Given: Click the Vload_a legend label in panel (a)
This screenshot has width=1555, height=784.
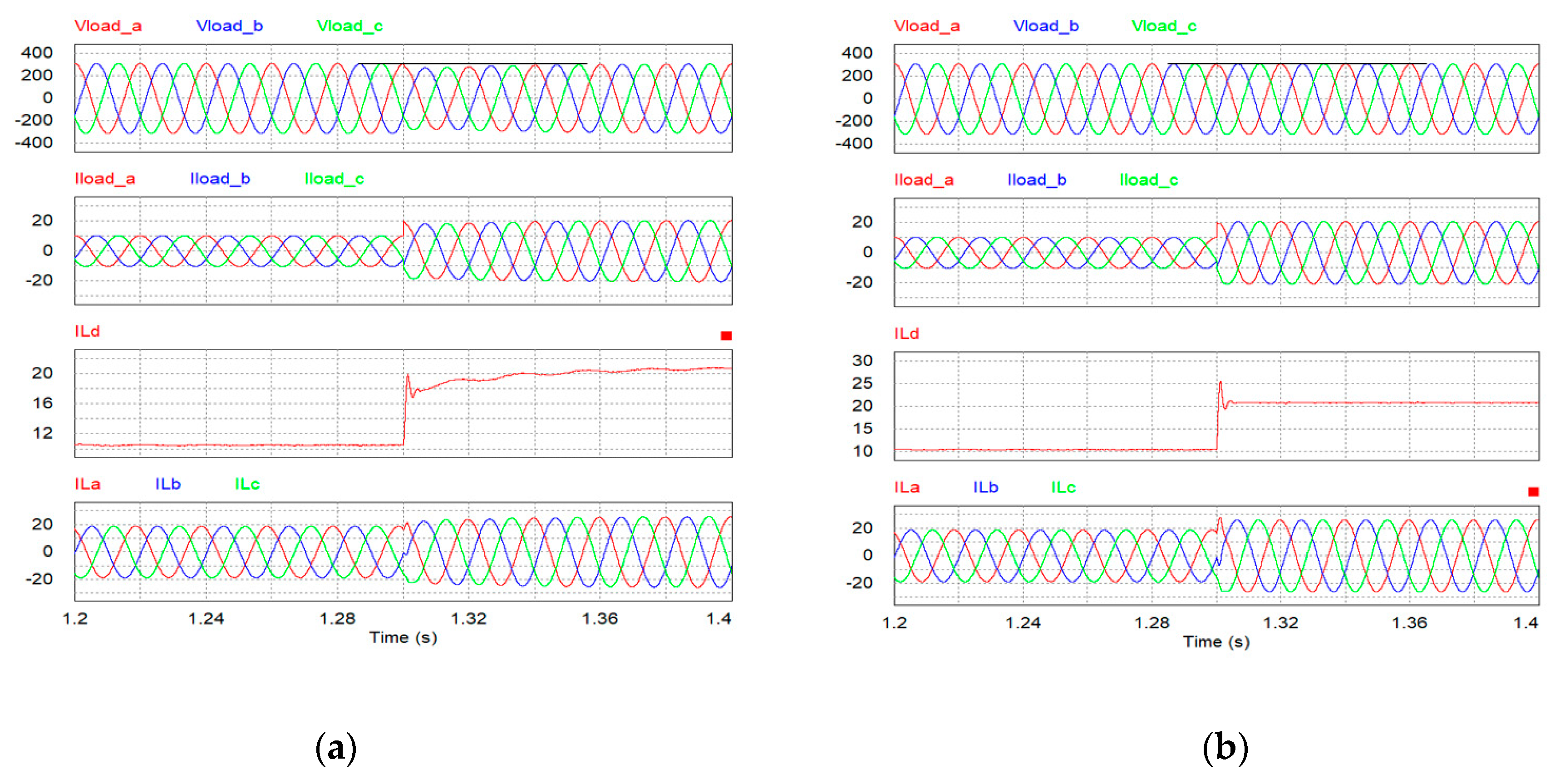Looking at the screenshot, I should (108, 27).
